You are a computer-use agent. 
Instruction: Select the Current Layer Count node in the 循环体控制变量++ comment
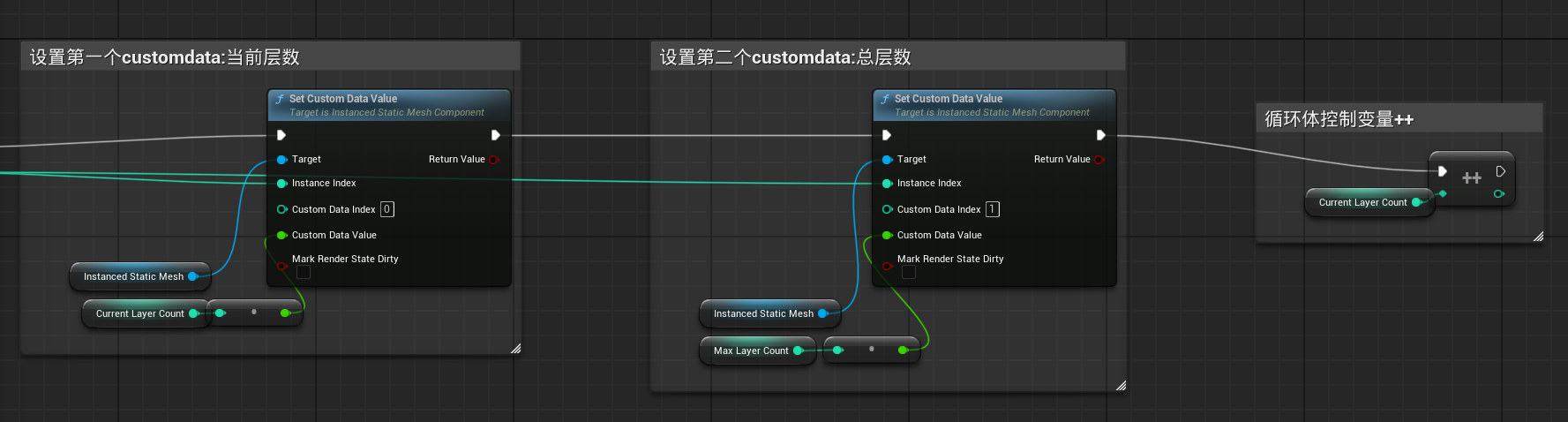click(x=1369, y=202)
